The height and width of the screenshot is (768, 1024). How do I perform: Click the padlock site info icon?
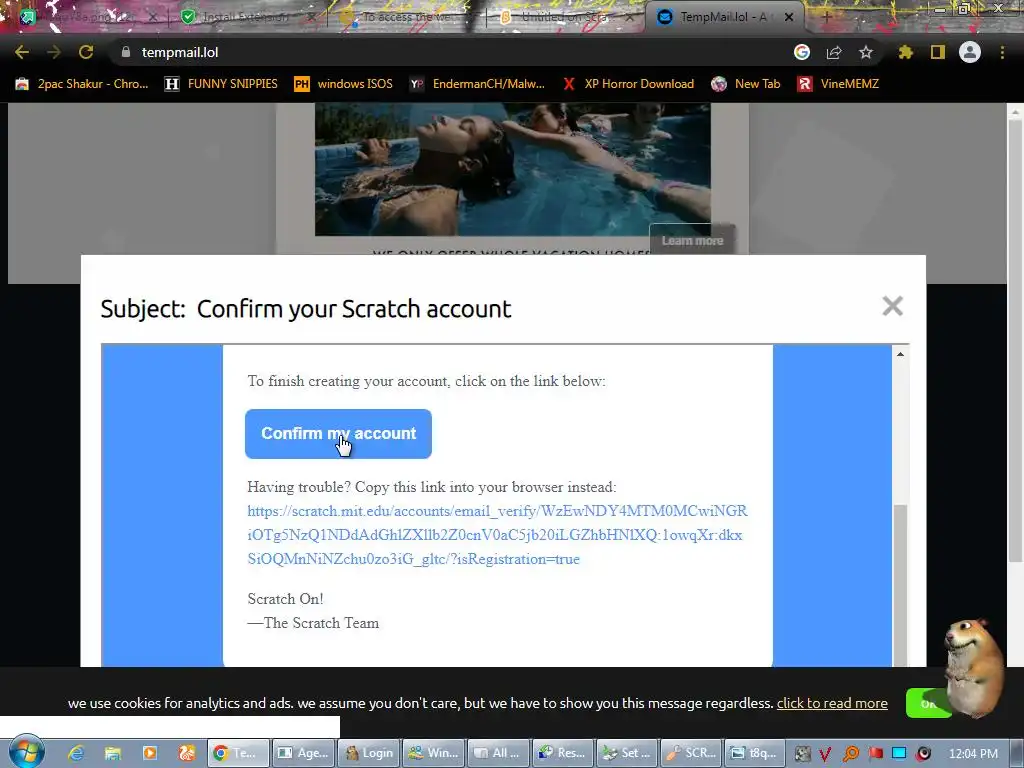(126, 52)
